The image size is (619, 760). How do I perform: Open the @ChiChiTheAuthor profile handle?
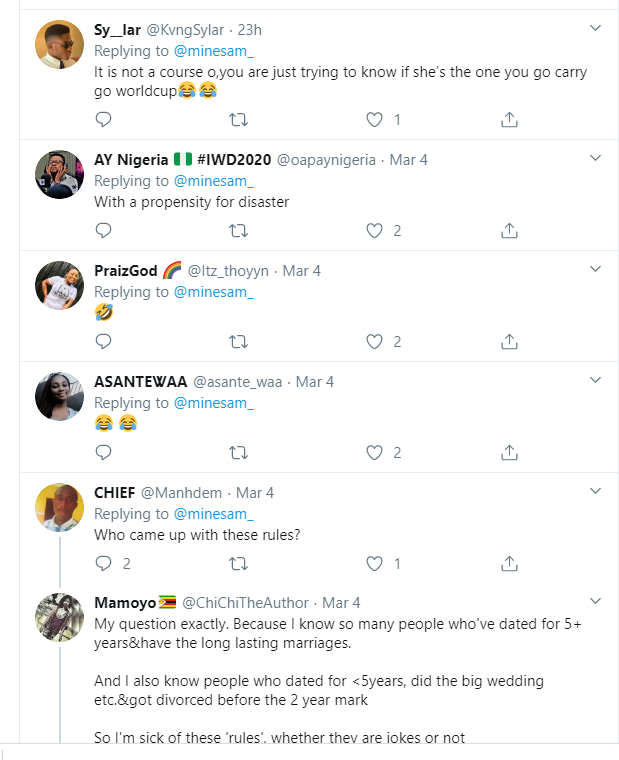[x=248, y=603]
